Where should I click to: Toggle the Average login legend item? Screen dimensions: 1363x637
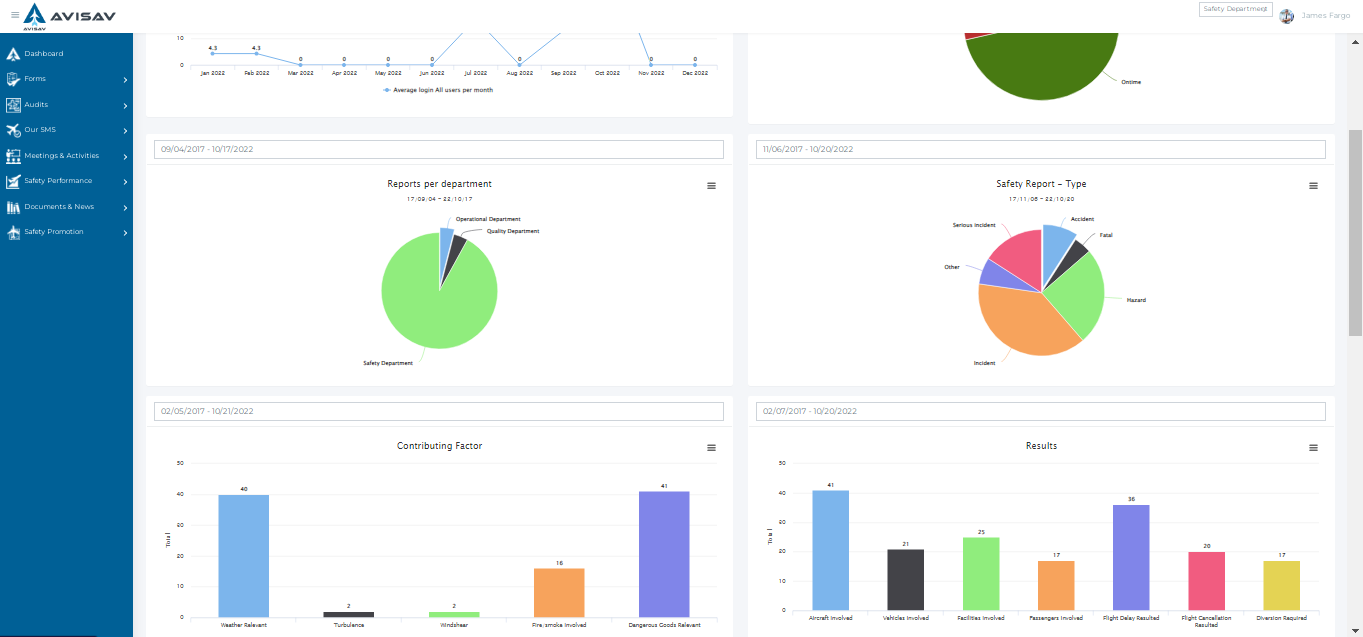[x=438, y=90]
